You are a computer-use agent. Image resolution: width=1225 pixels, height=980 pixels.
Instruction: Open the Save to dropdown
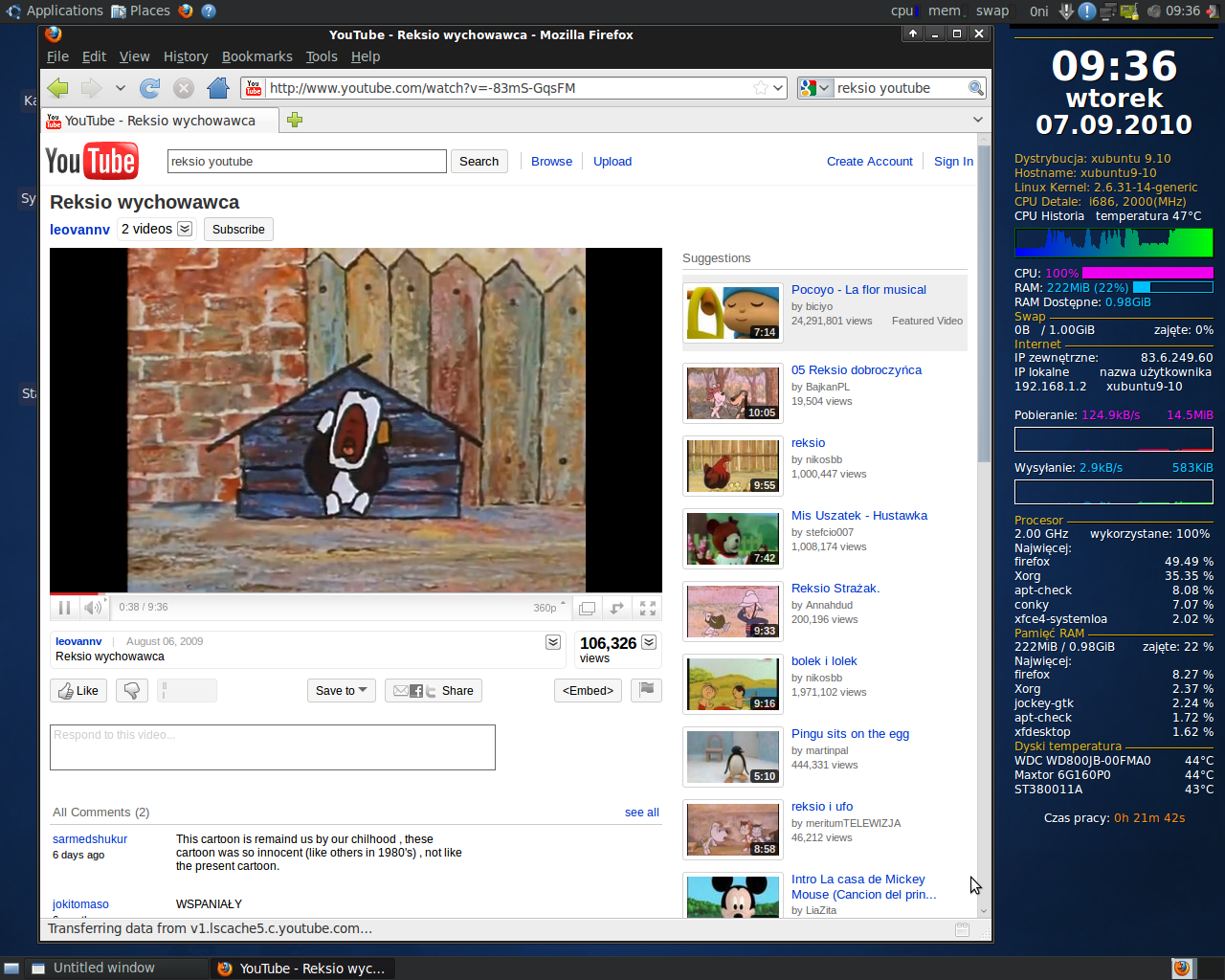click(x=342, y=690)
